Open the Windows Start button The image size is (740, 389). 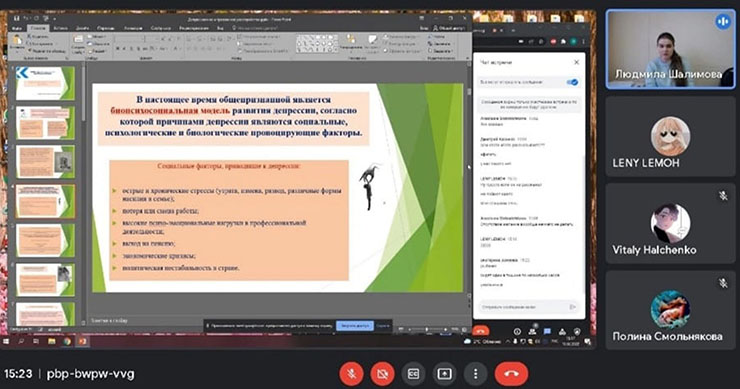coord(6,341)
